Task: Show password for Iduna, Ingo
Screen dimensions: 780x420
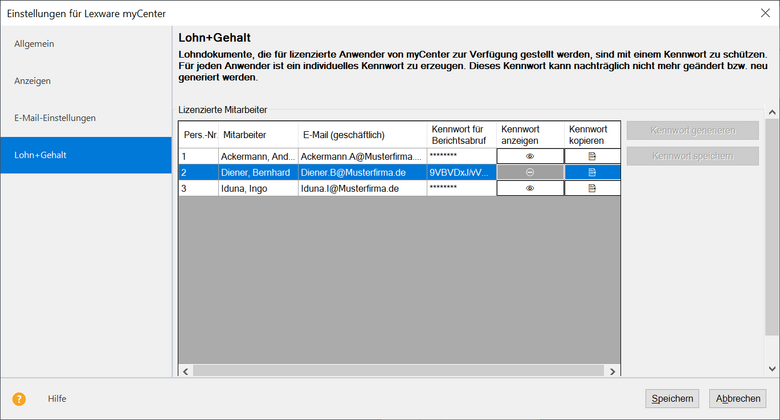Action: 530,188
